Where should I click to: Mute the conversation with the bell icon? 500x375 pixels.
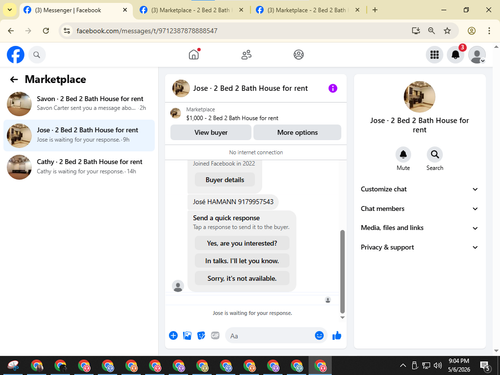click(x=403, y=154)
